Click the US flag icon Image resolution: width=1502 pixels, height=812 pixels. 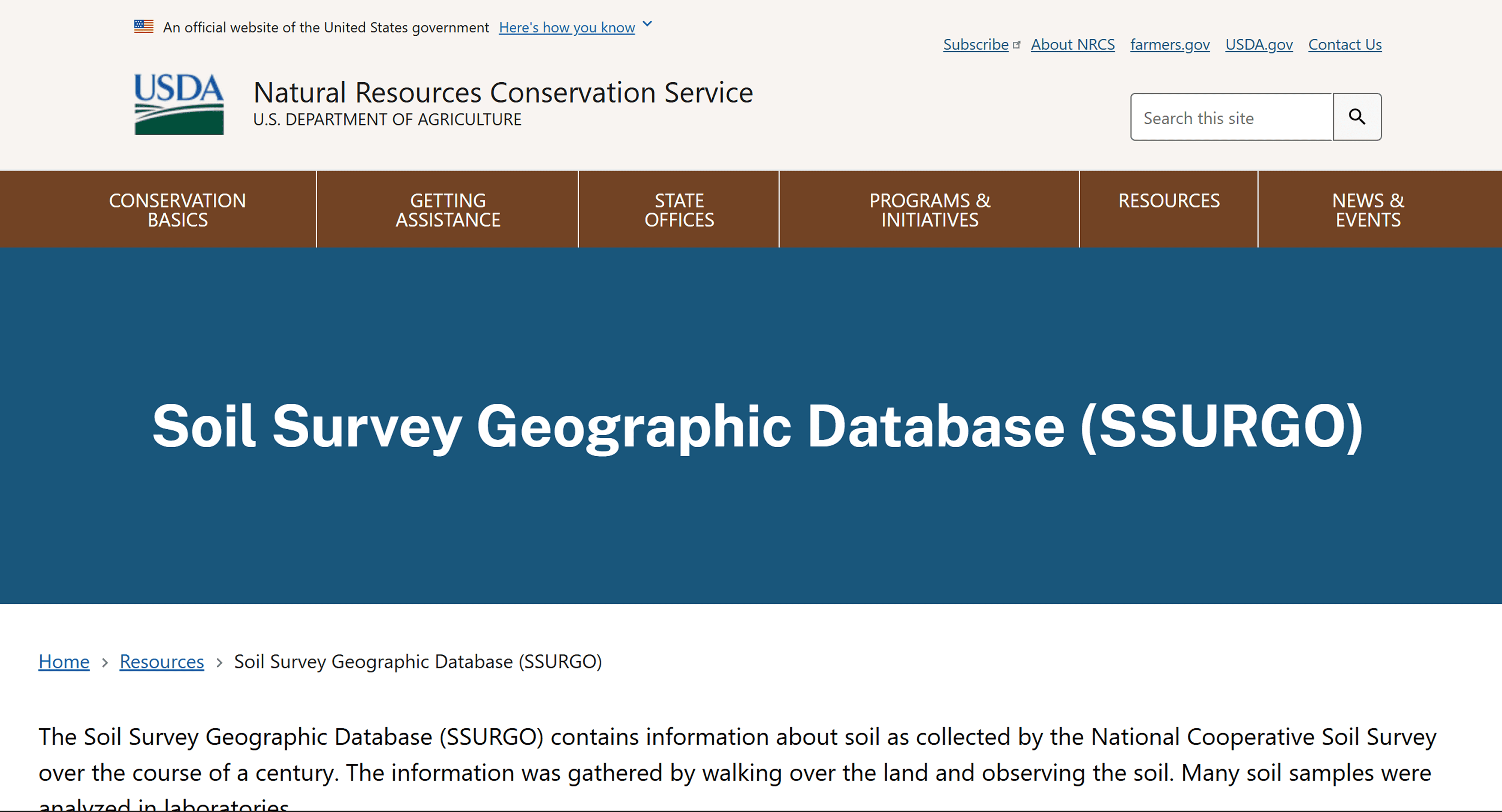tap(144, 27)
